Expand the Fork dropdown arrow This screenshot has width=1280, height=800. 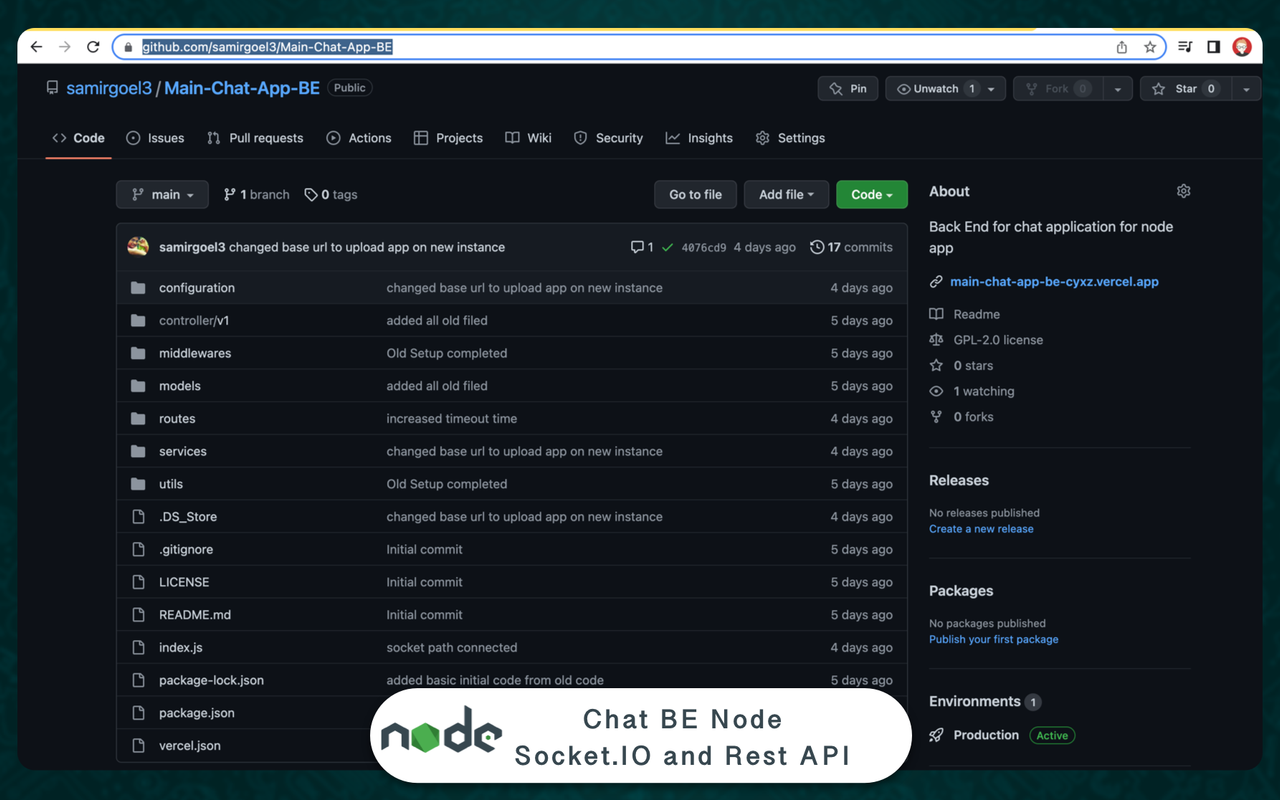tap(1118, 89)
